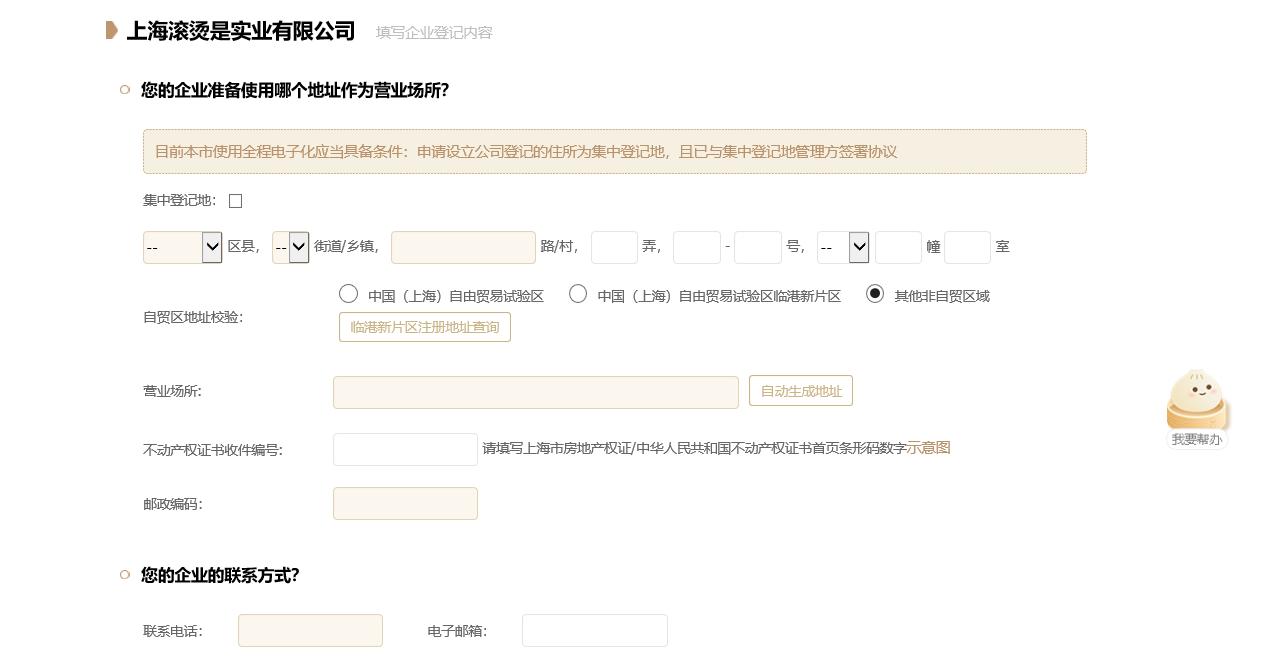Image resolution: width=1284 pixels, height=661 pixels.
Task: Click the 临港新片区注册地址查询 button
Action: 424,327
